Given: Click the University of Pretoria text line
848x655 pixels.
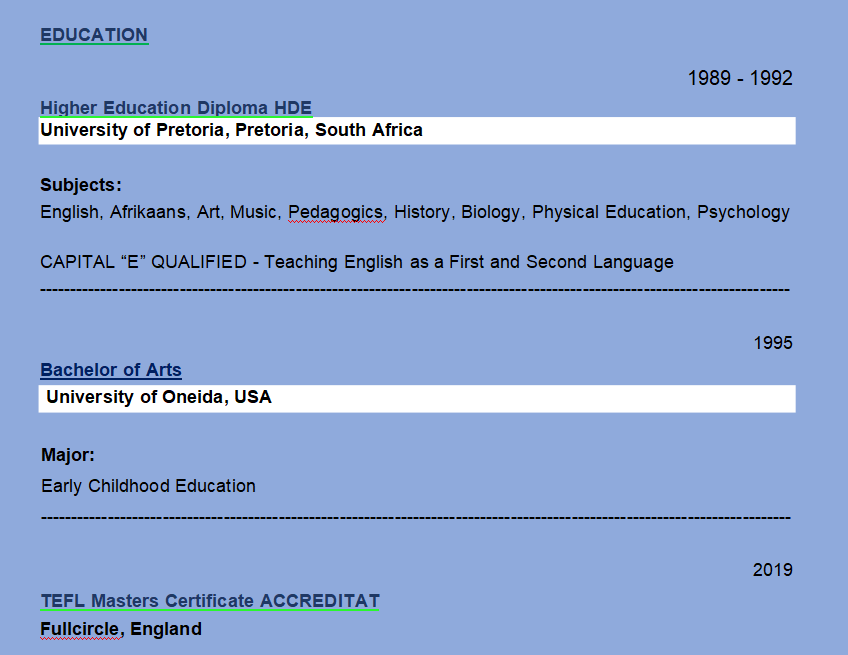Looking at the screenshot, I should pyautogui.click(x=231, y=130).
